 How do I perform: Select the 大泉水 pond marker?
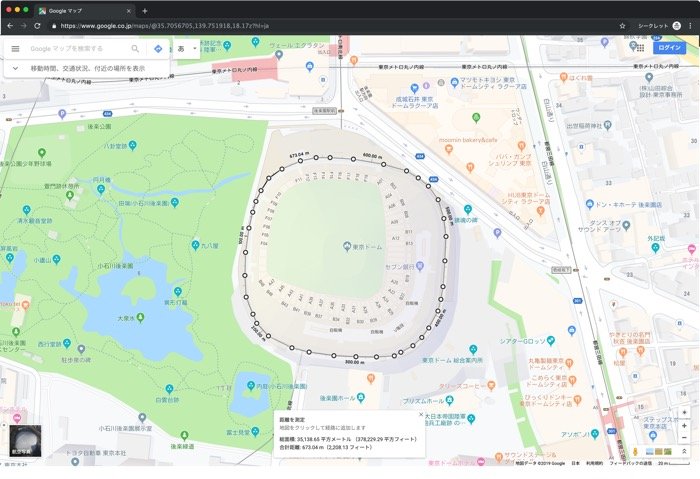tap(140, 317)
